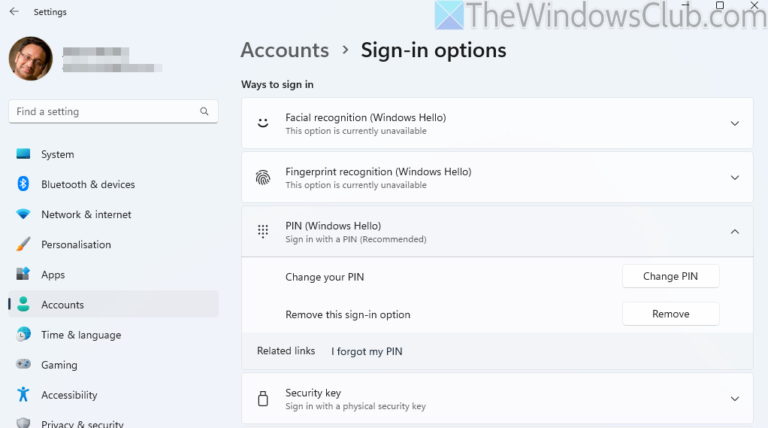The image size is (768, 428).
Task: Expand Fingerprint recognition chevron
Action: point(734,178)
